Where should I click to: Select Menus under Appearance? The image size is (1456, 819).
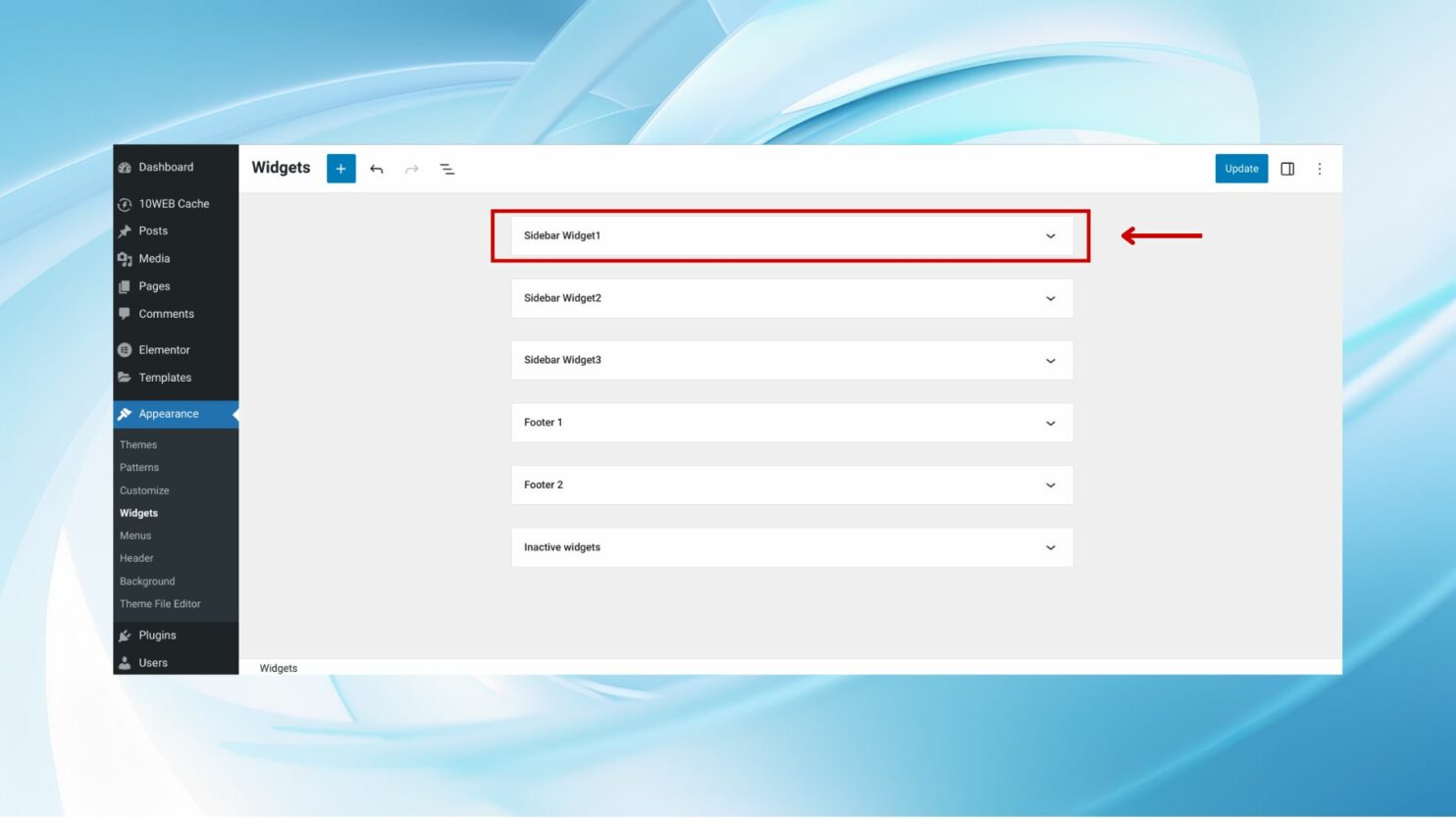point(133,536)
